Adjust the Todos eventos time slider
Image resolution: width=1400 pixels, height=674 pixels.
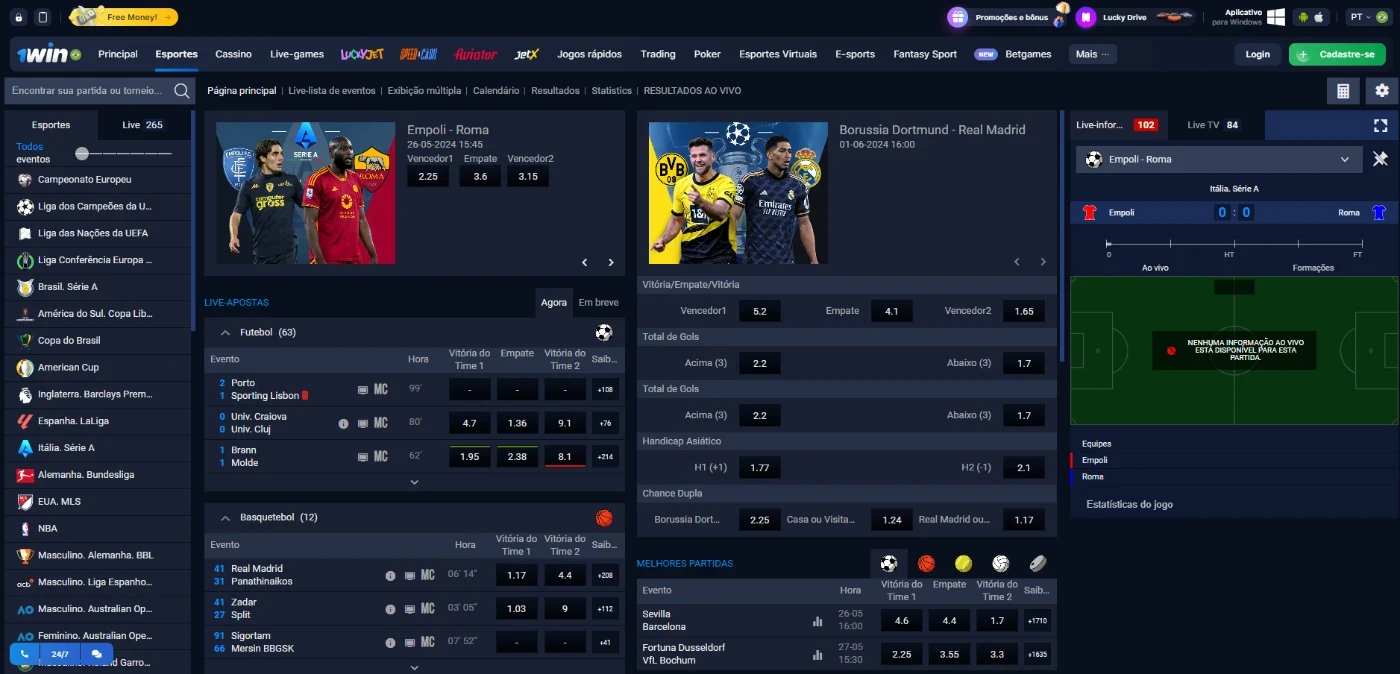[x=82, y=153]
